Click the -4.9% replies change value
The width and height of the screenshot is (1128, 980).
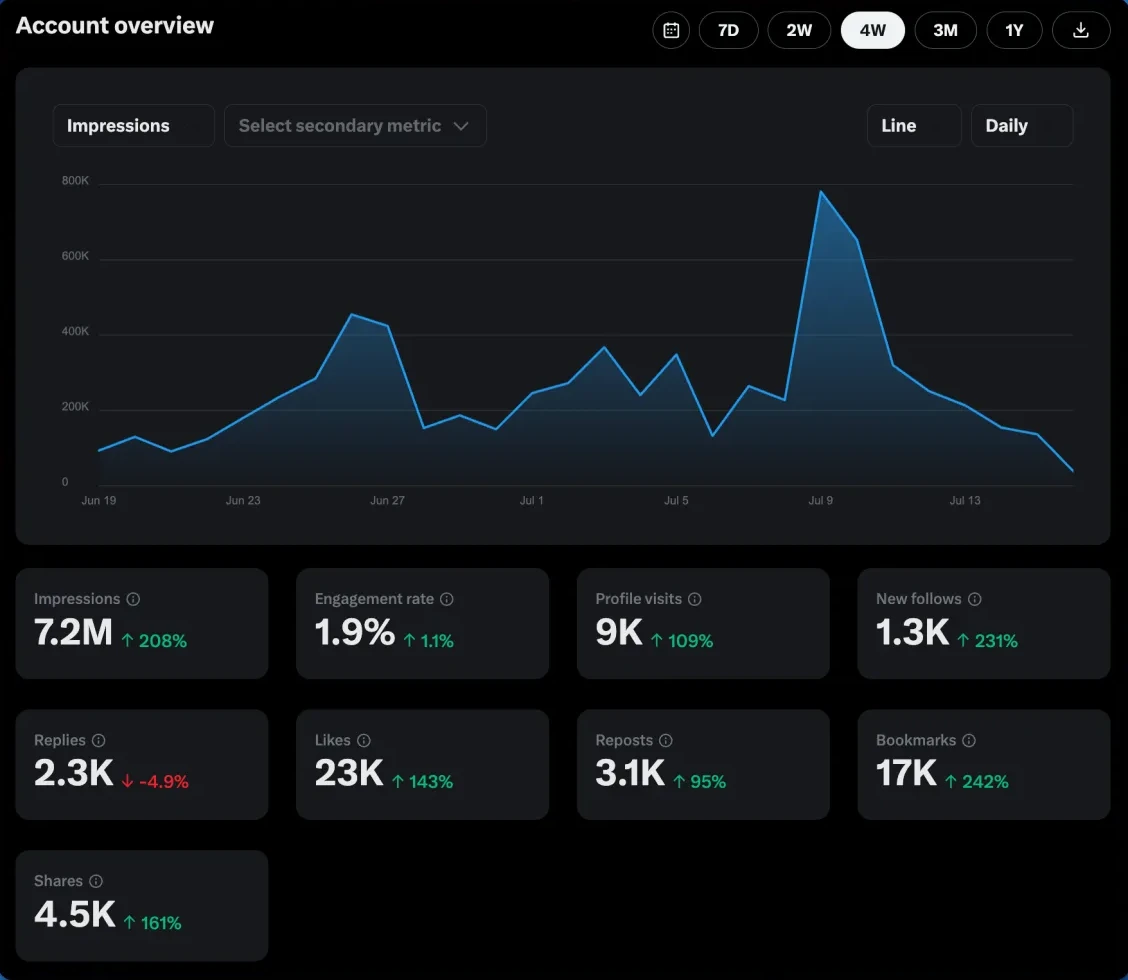click(163, 781)
